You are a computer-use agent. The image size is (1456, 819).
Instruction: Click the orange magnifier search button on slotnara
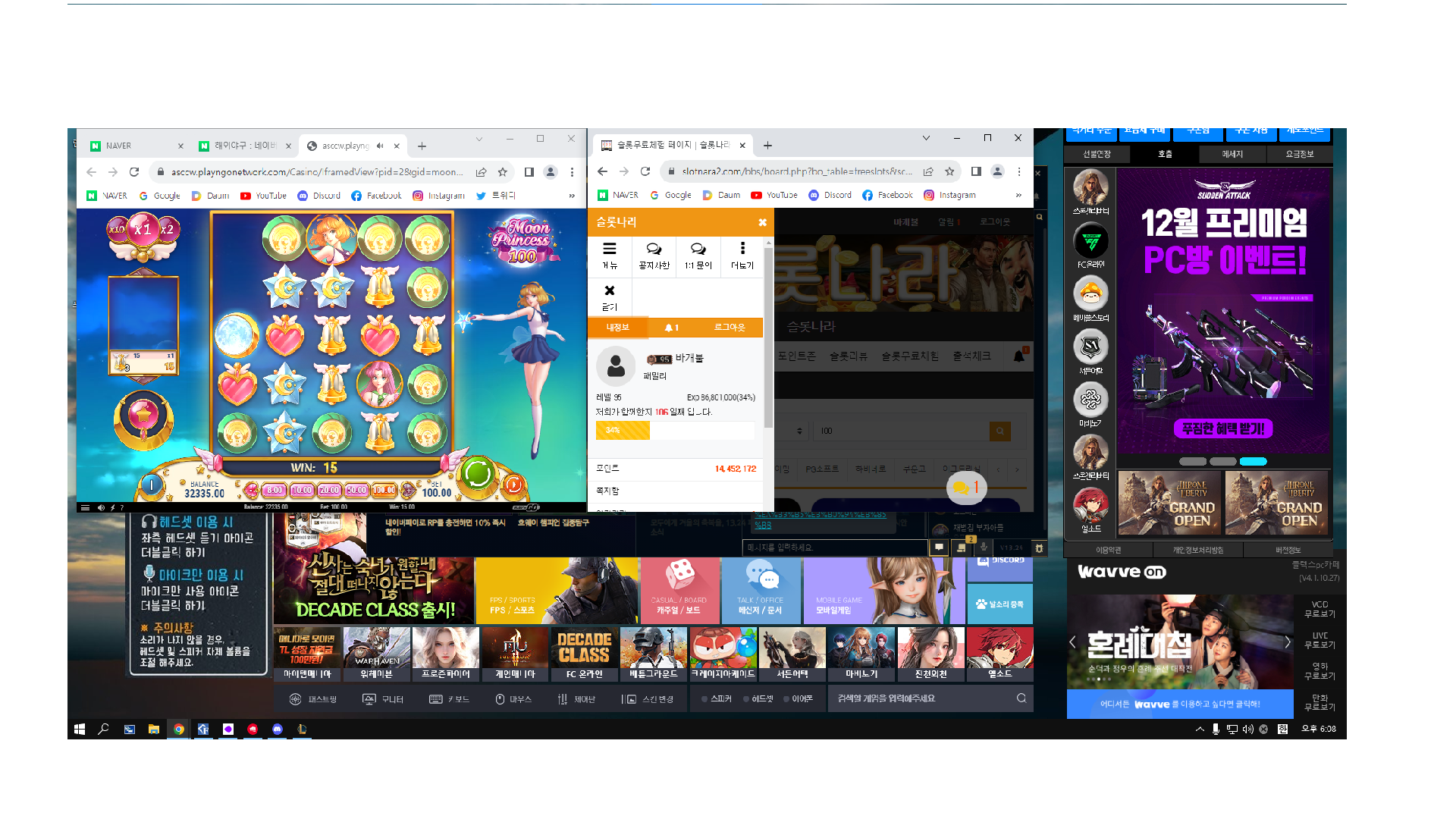click(x=1000, y=431)
